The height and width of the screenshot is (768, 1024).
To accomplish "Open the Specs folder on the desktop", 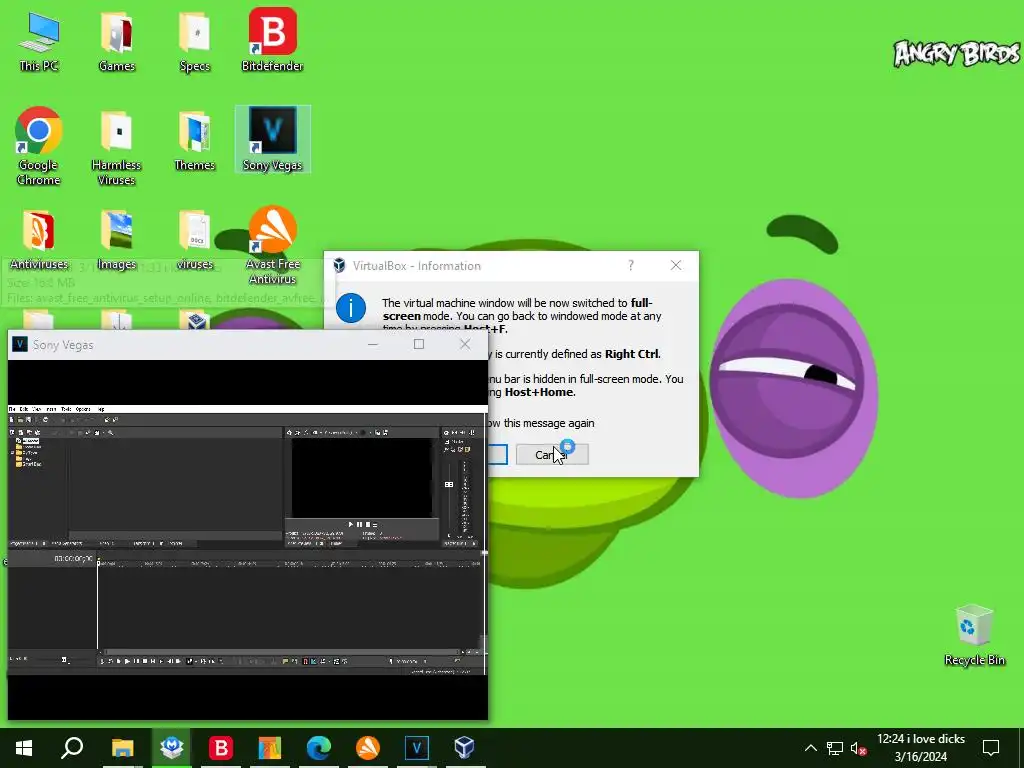I will [194, 40].
